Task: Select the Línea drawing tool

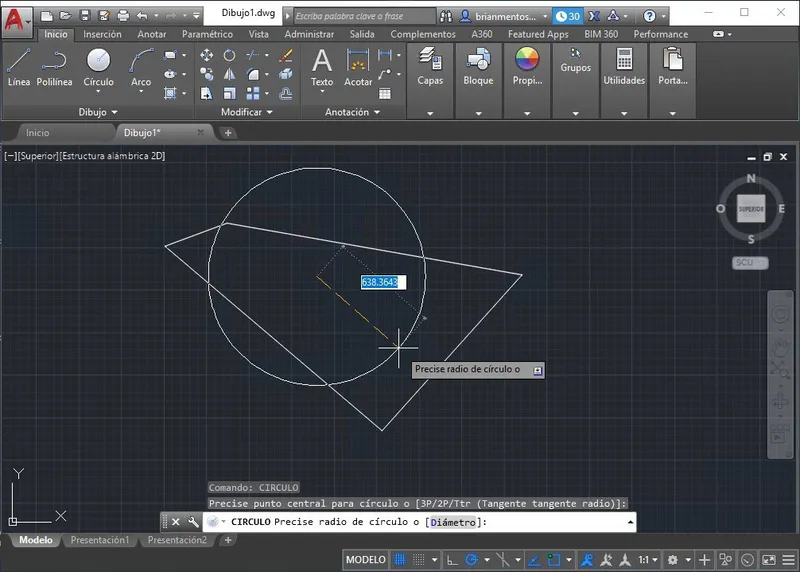Action: tap(18, 67)
